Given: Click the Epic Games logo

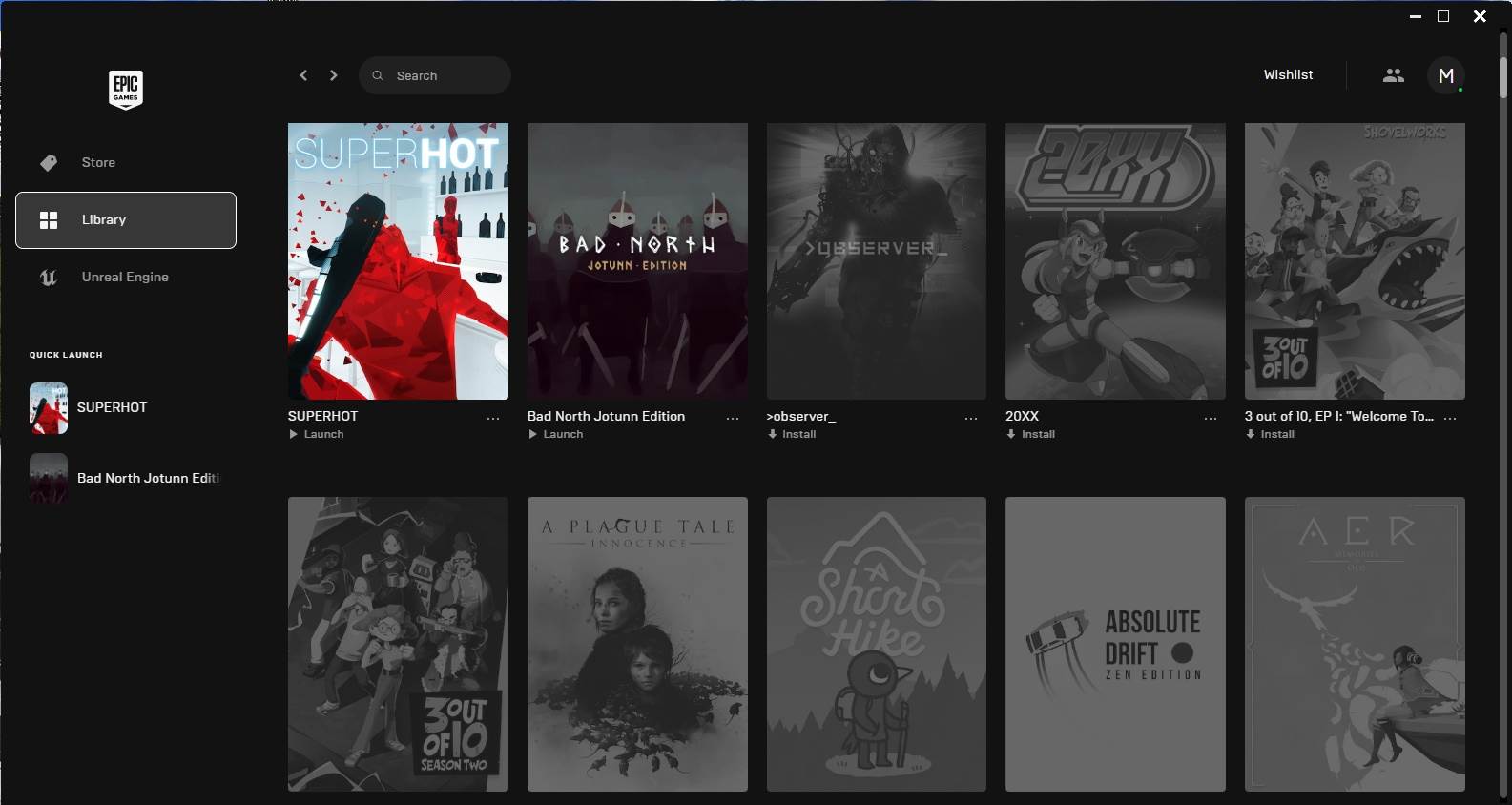Looking at the screenshot, I should click(125, 90).
